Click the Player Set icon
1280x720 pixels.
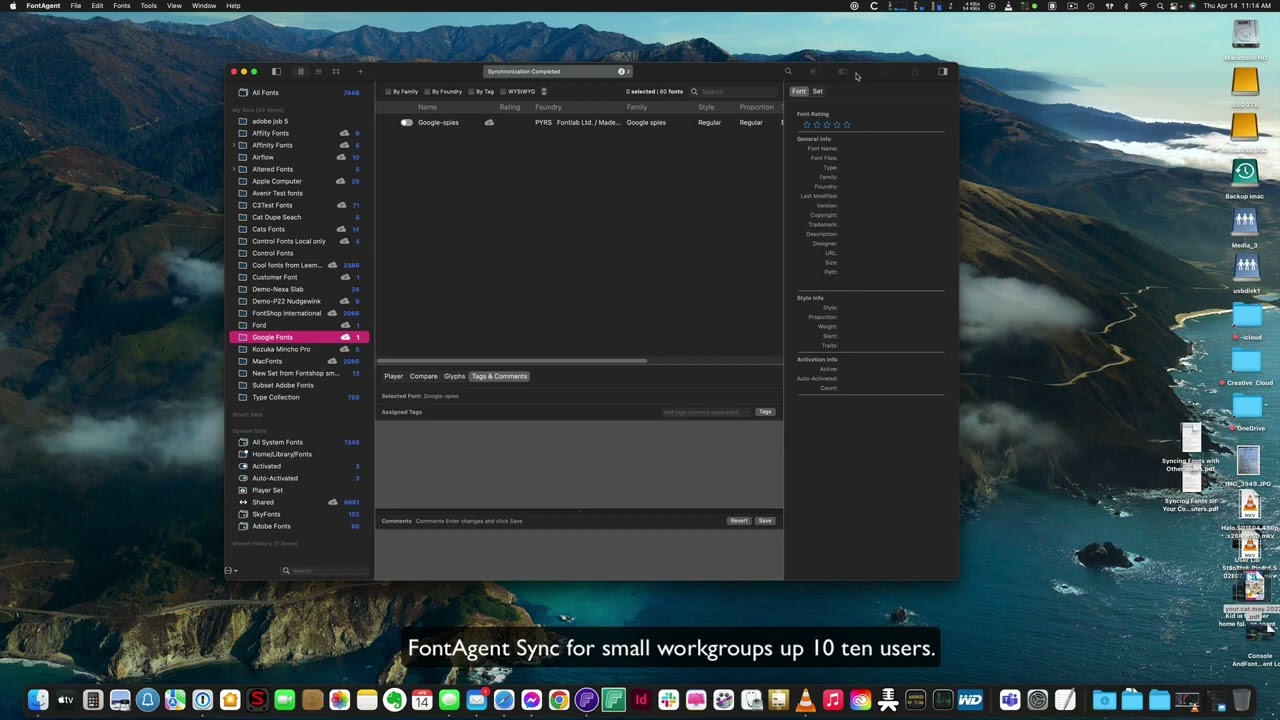pyautogui.click(x=242, y=490)
